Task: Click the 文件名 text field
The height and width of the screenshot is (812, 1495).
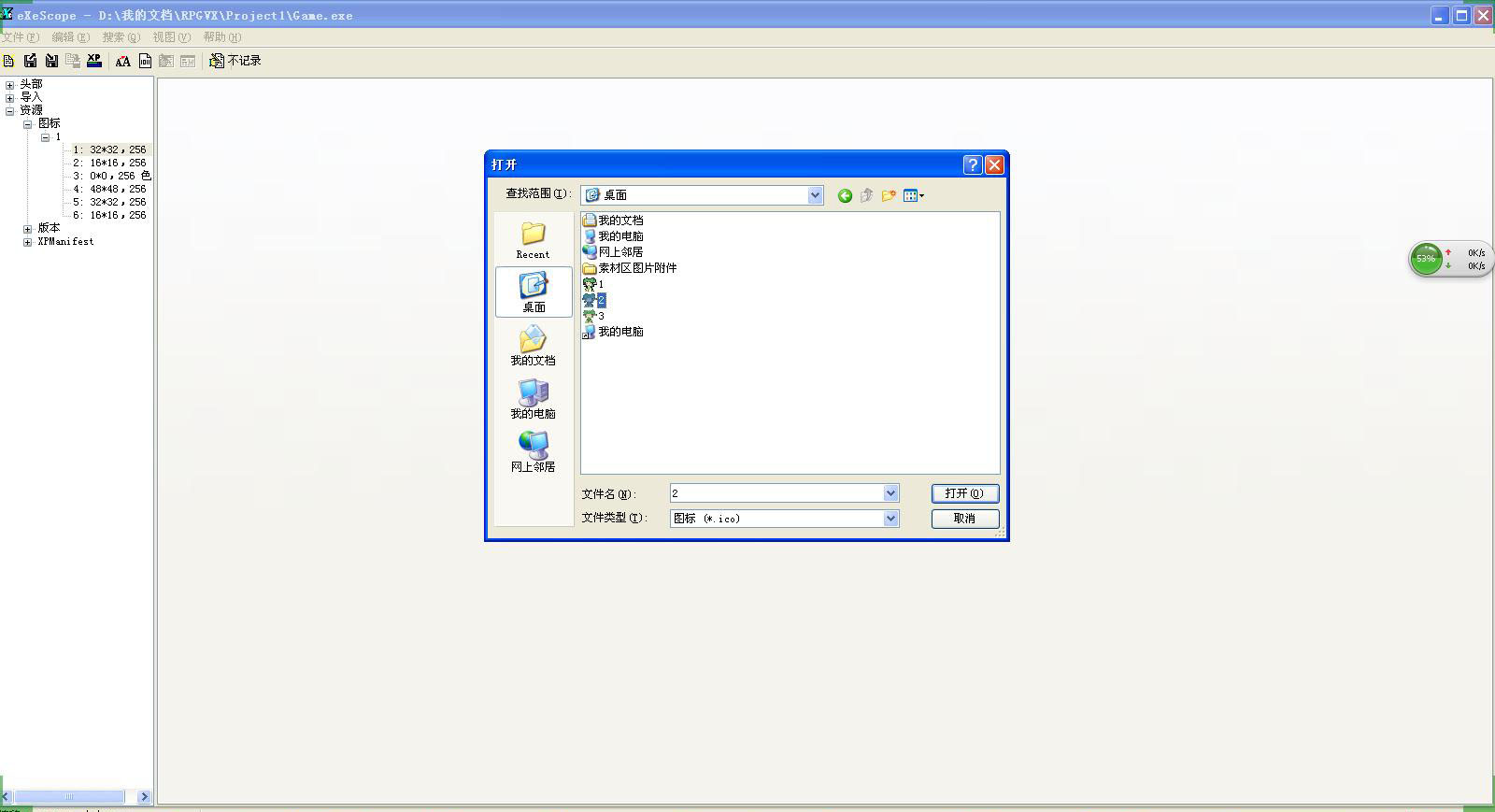Action: [776, 493]
